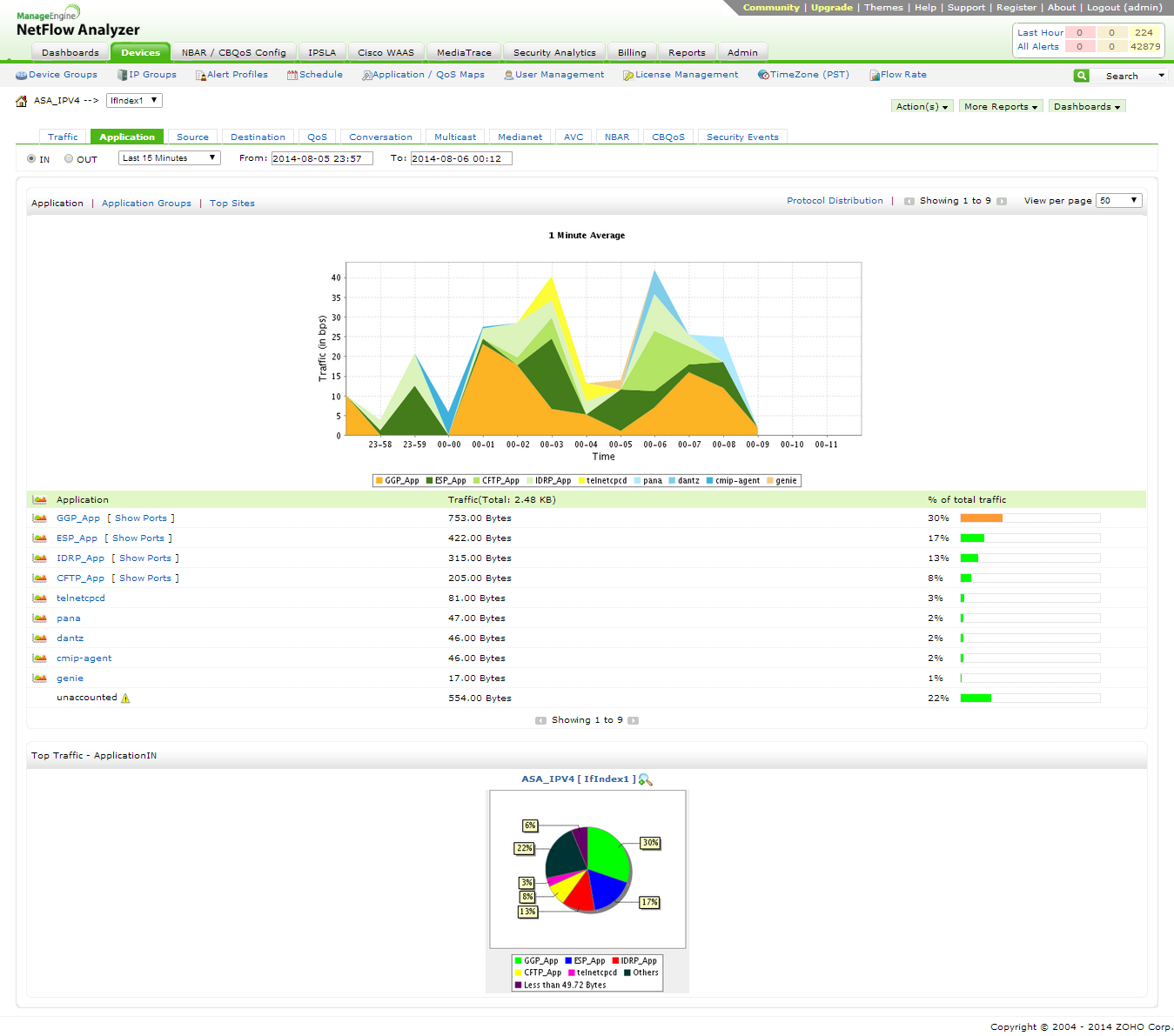Expand the More Reports menu
This screenshot has height=1036, width=1174.
click(1000, 107)
